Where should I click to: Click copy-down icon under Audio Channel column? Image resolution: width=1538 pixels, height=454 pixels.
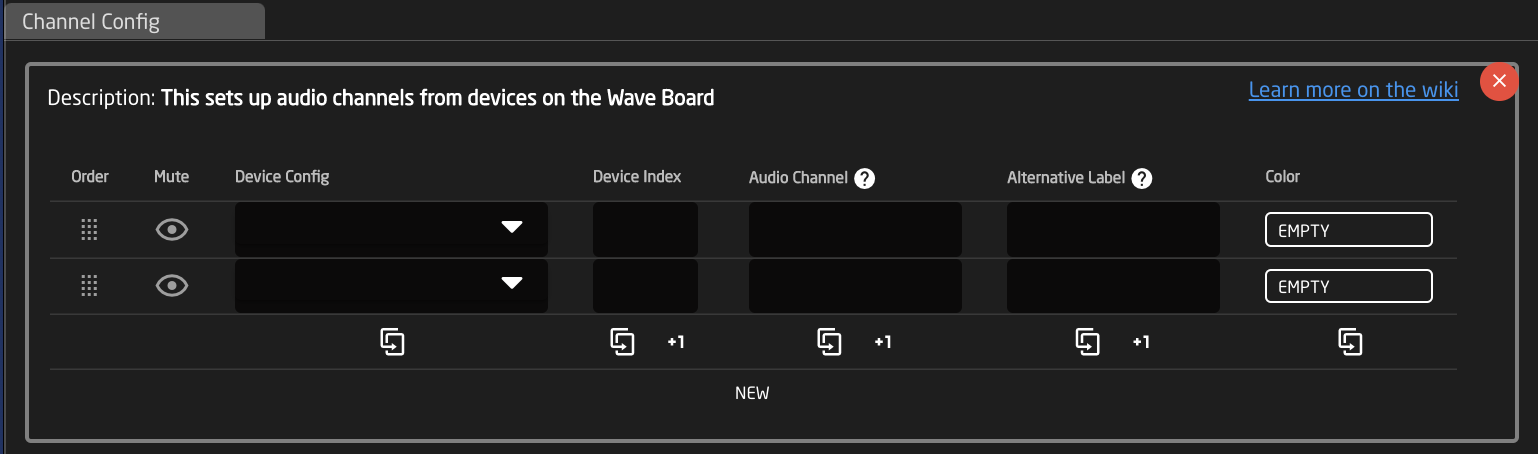(x=830, y=342)
